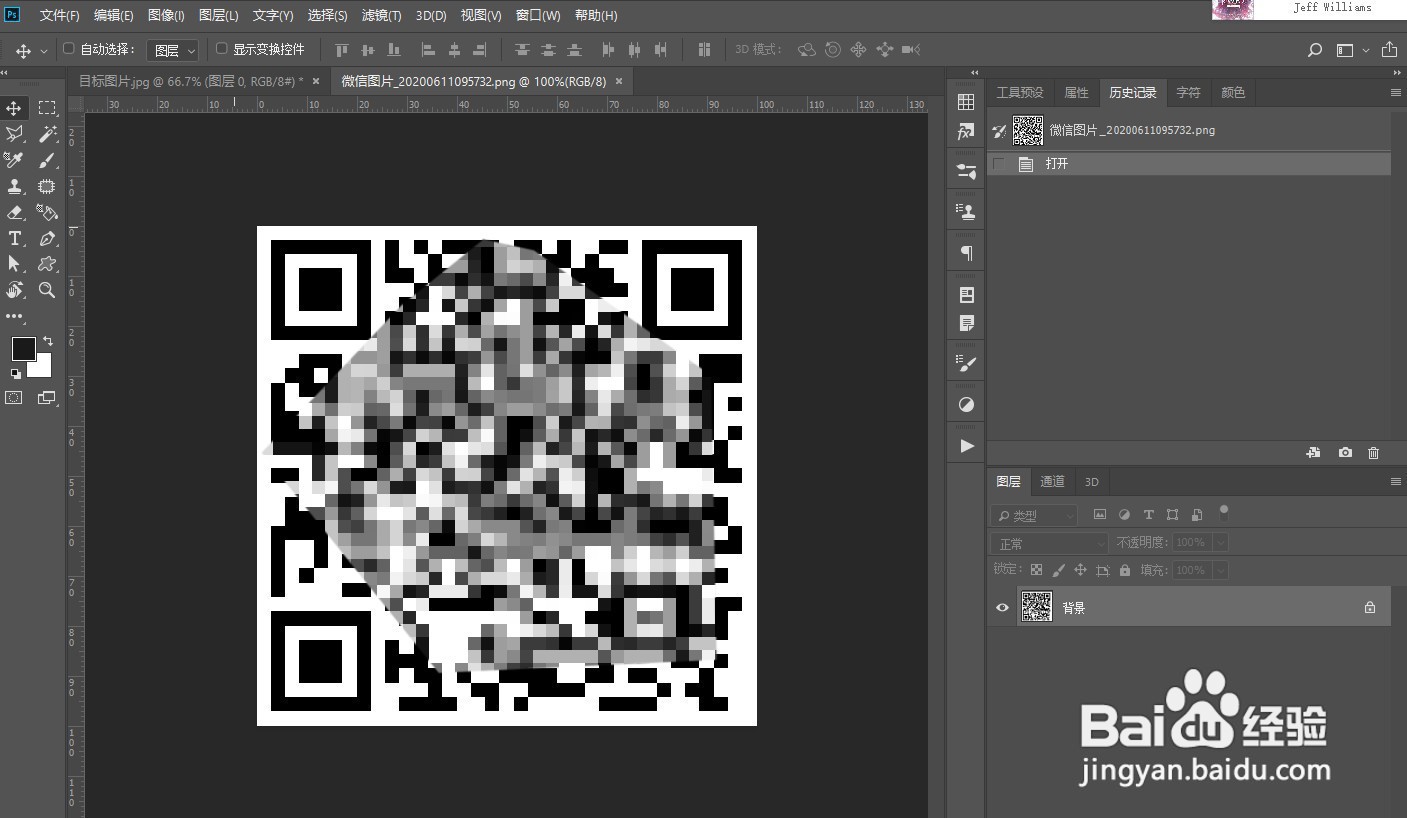The width and height of the screenshot is (1407, 818).
Task: Enable the Auto-Select checkbox
Action: coord(69,49)
